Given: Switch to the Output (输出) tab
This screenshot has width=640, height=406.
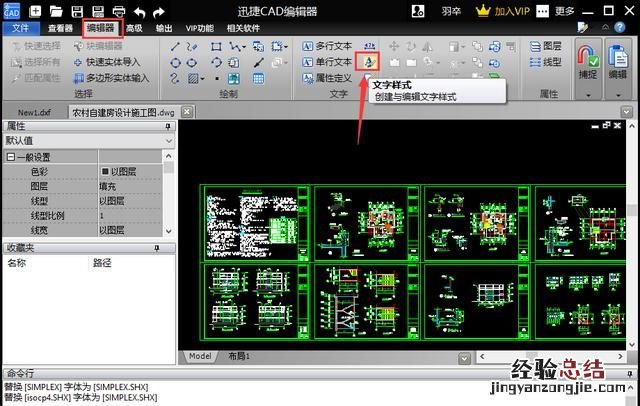Looking at the screenshot, I should click(x=164, y=28).
